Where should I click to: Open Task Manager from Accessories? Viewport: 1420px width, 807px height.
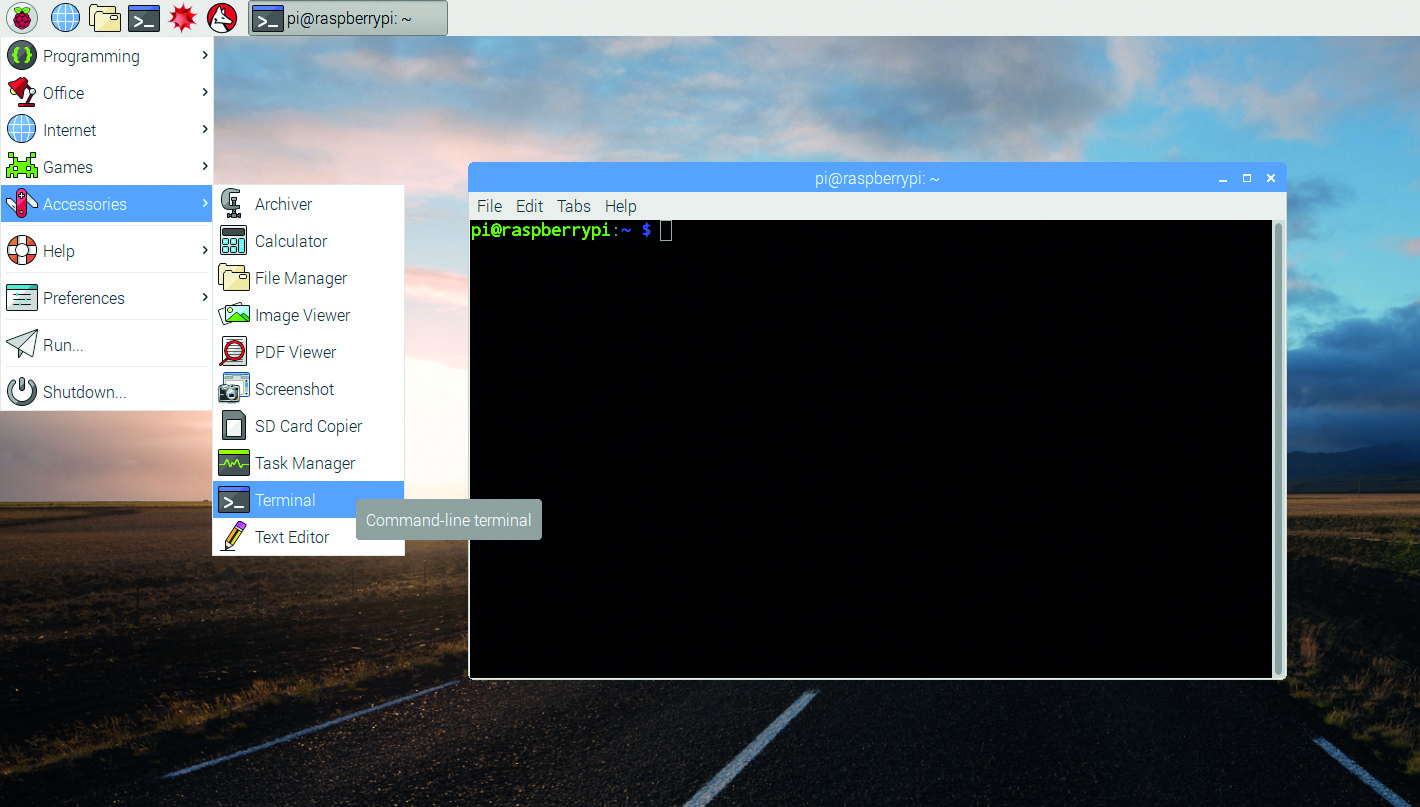click(x=305, y=463)
